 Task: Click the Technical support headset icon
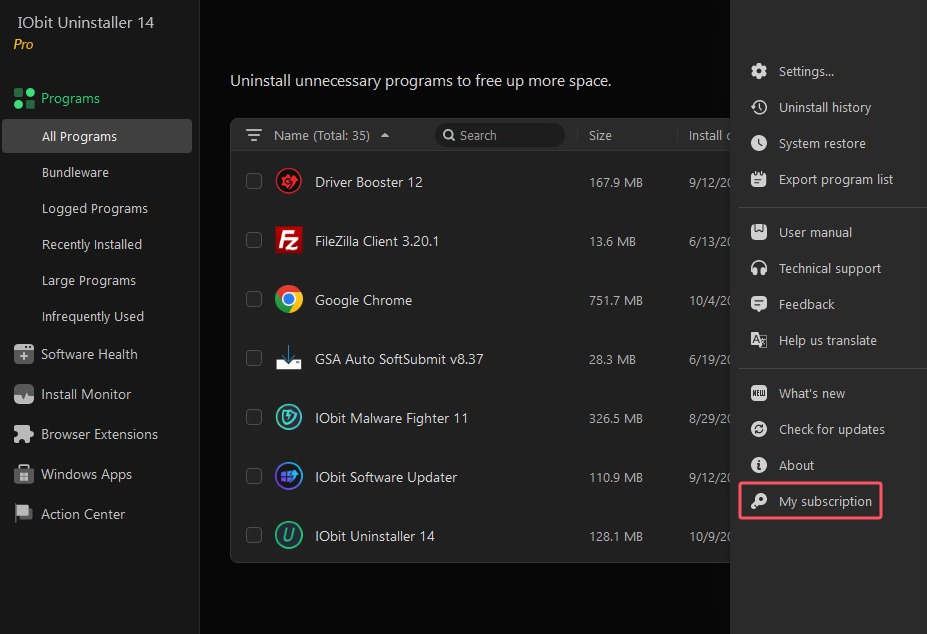tap(759, 269)
